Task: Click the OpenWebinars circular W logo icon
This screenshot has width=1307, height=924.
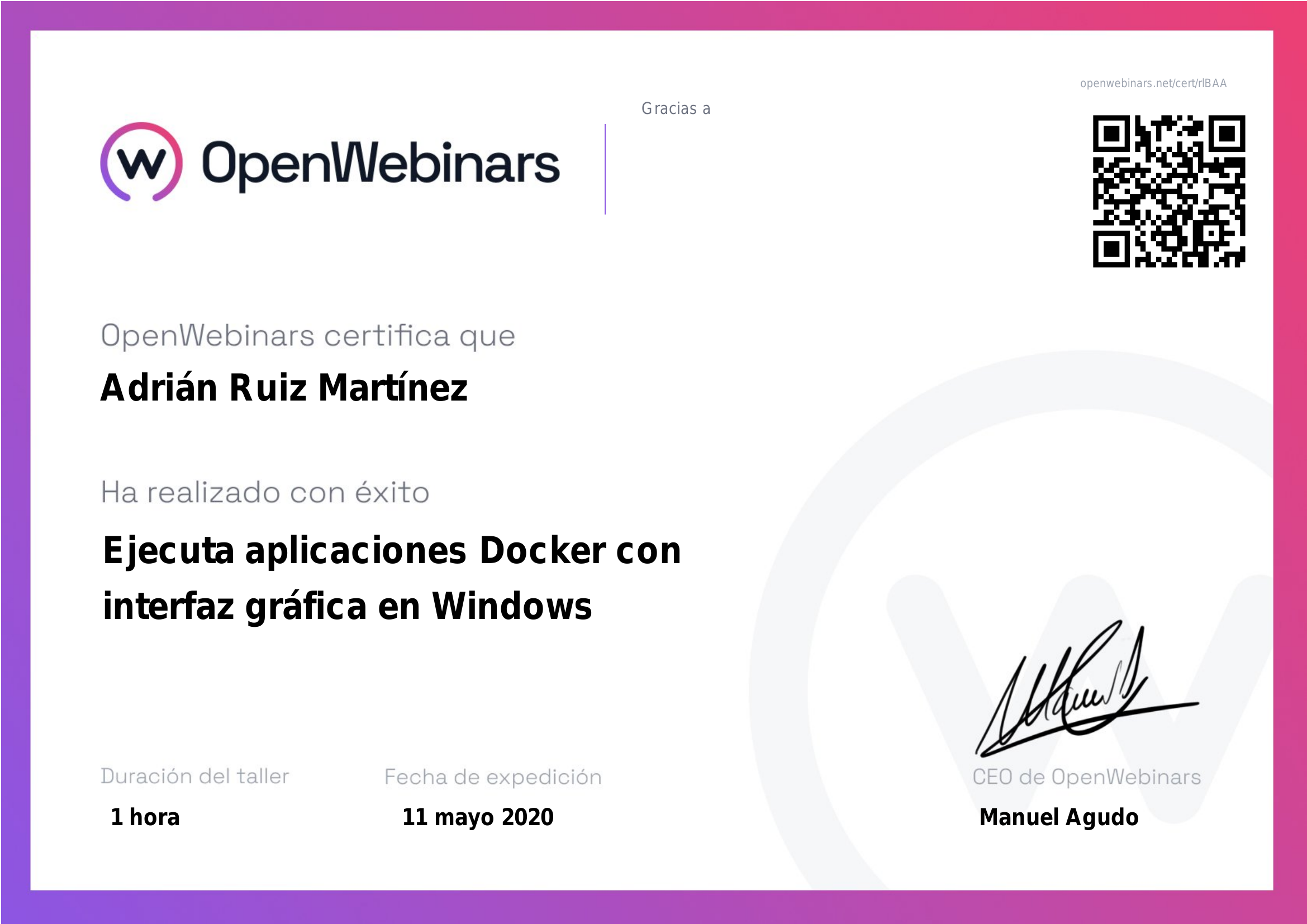Action: [141, 162]
